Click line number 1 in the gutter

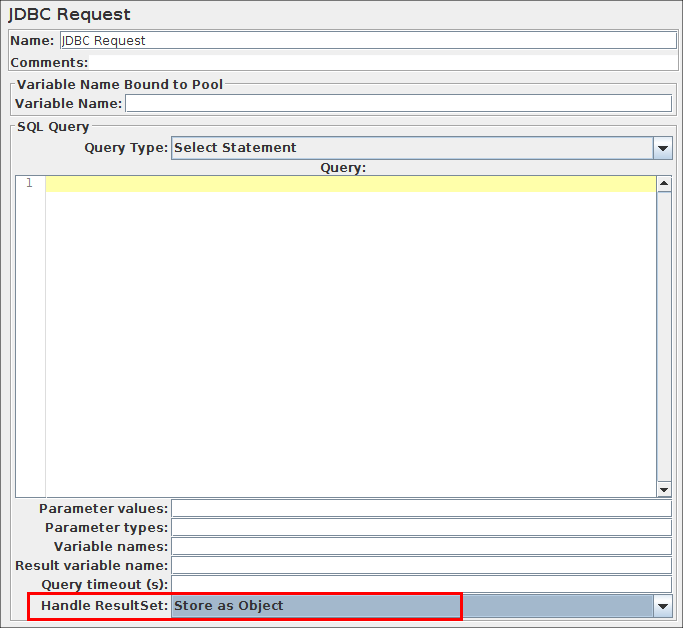(x=30, y=184)
